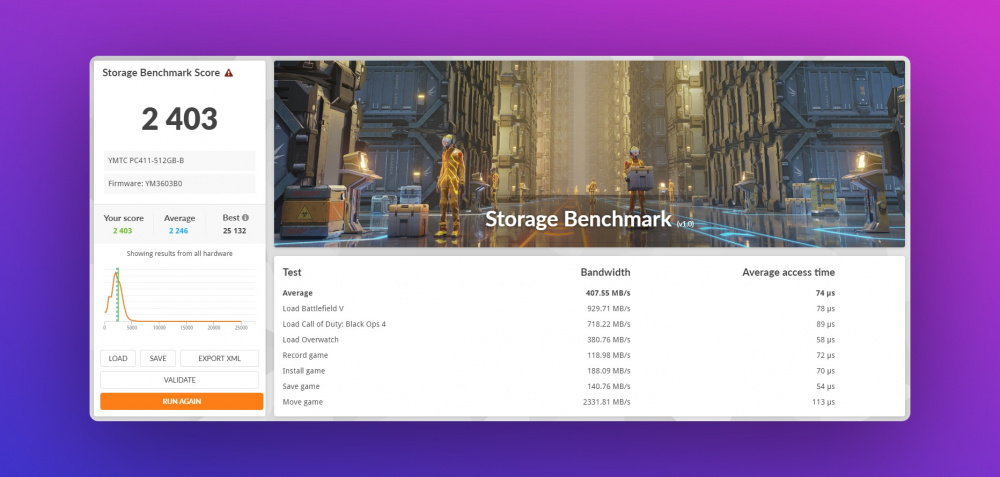Click the score distribution chart
The height and width of the screenshot is (477, 1000).
[180, 297]
